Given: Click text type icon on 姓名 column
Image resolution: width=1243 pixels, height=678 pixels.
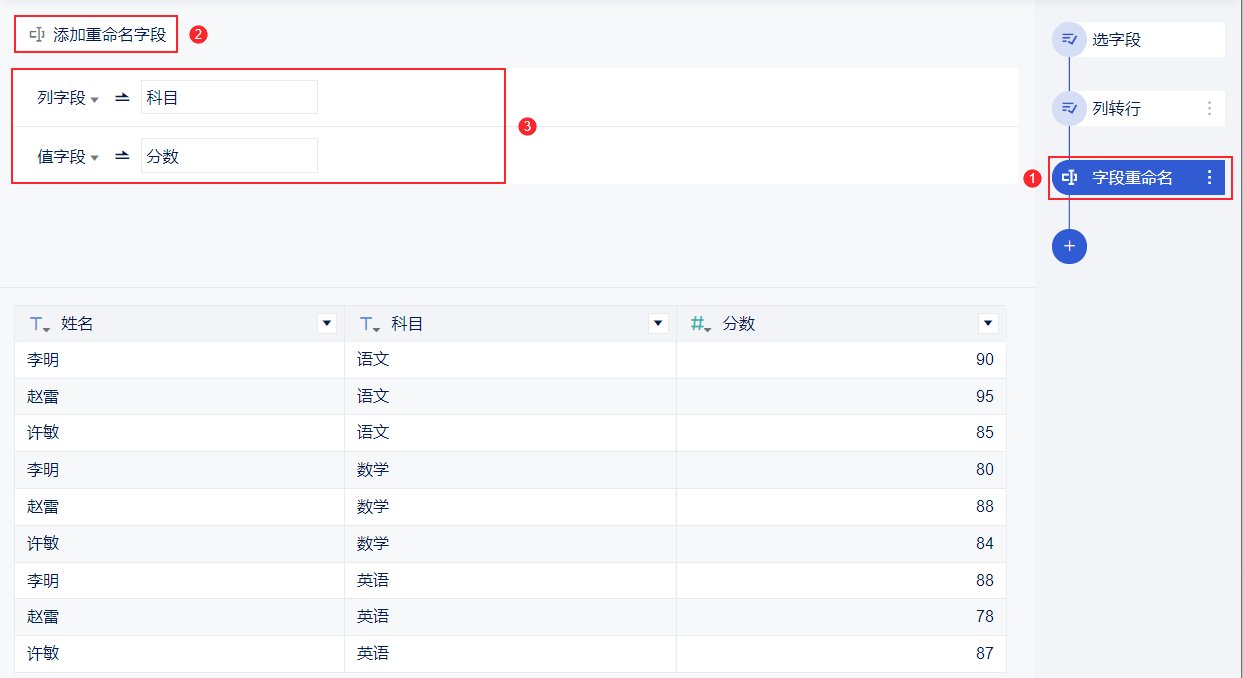Looking at the screenshot, I should [x=39, y=324].
